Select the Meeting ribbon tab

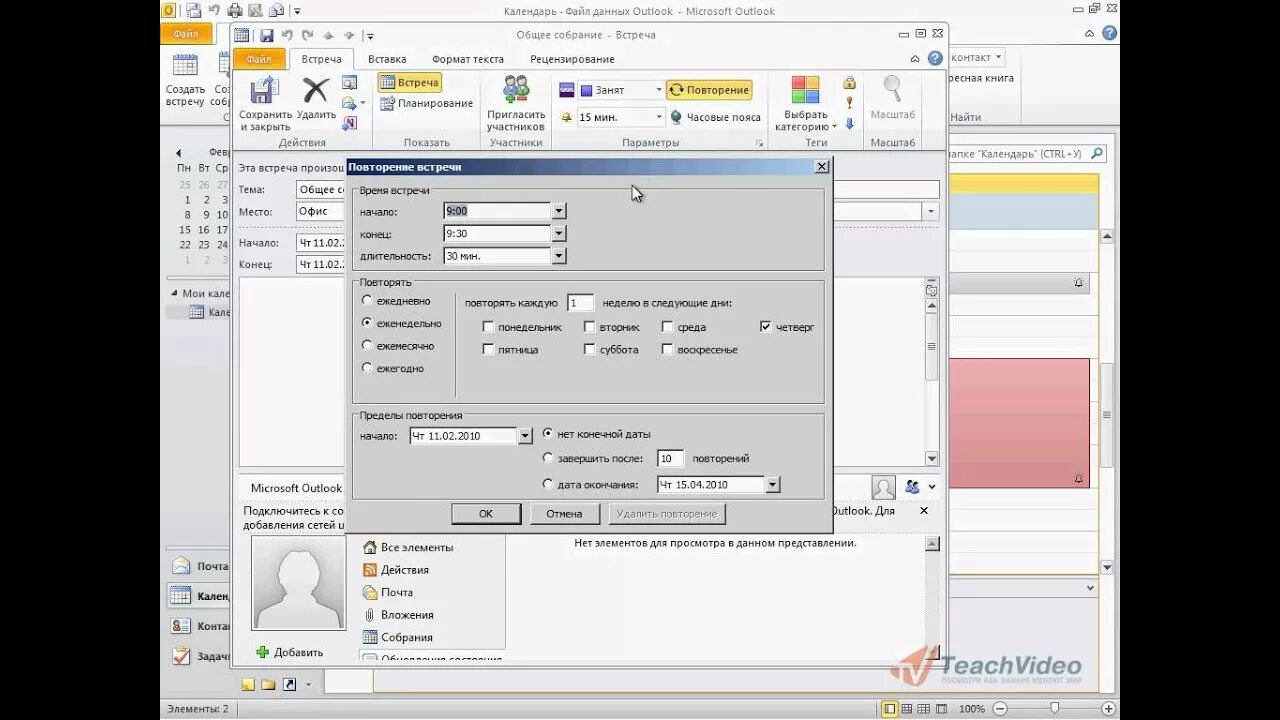pos(322,59)
